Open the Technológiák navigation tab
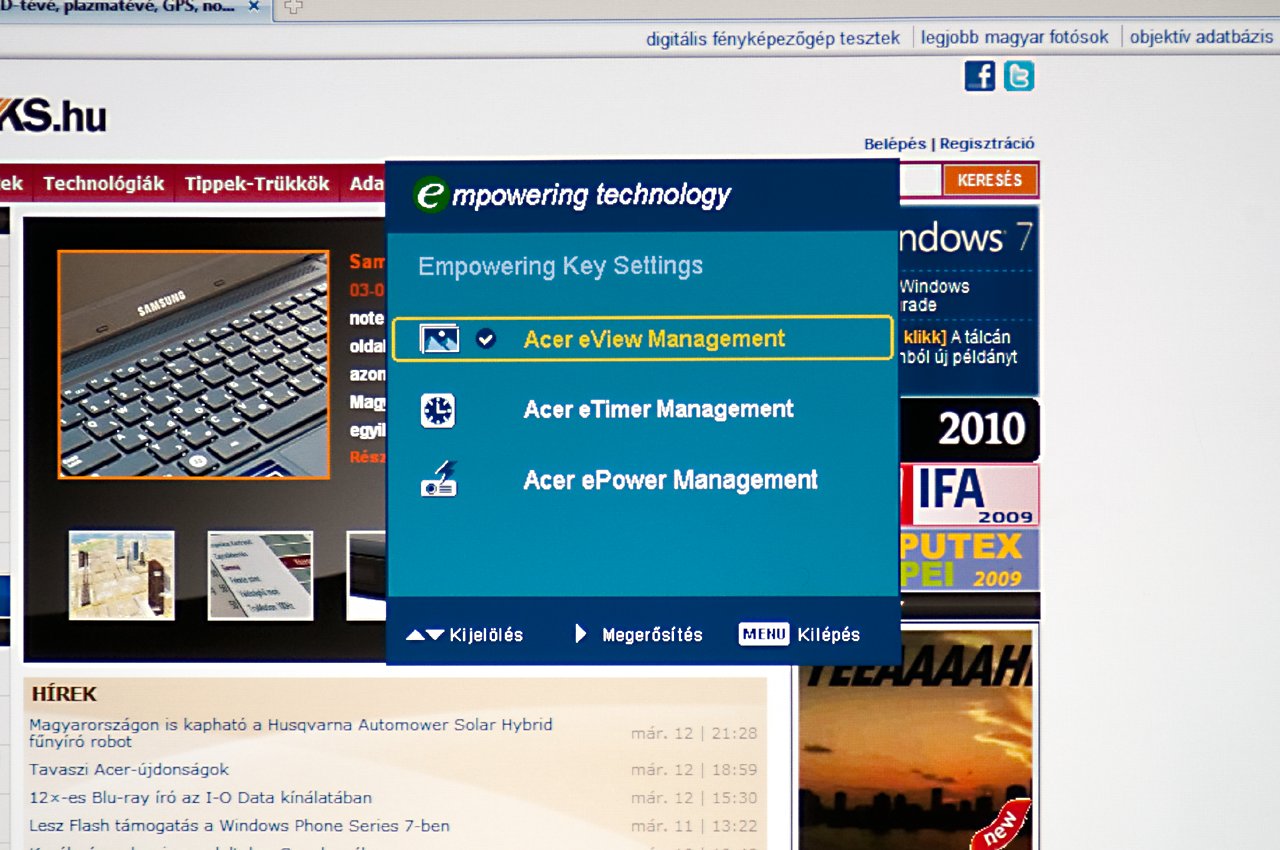The width and height of the screenshot is (1280, 850). pyautogui.click(x=104, y=184)
